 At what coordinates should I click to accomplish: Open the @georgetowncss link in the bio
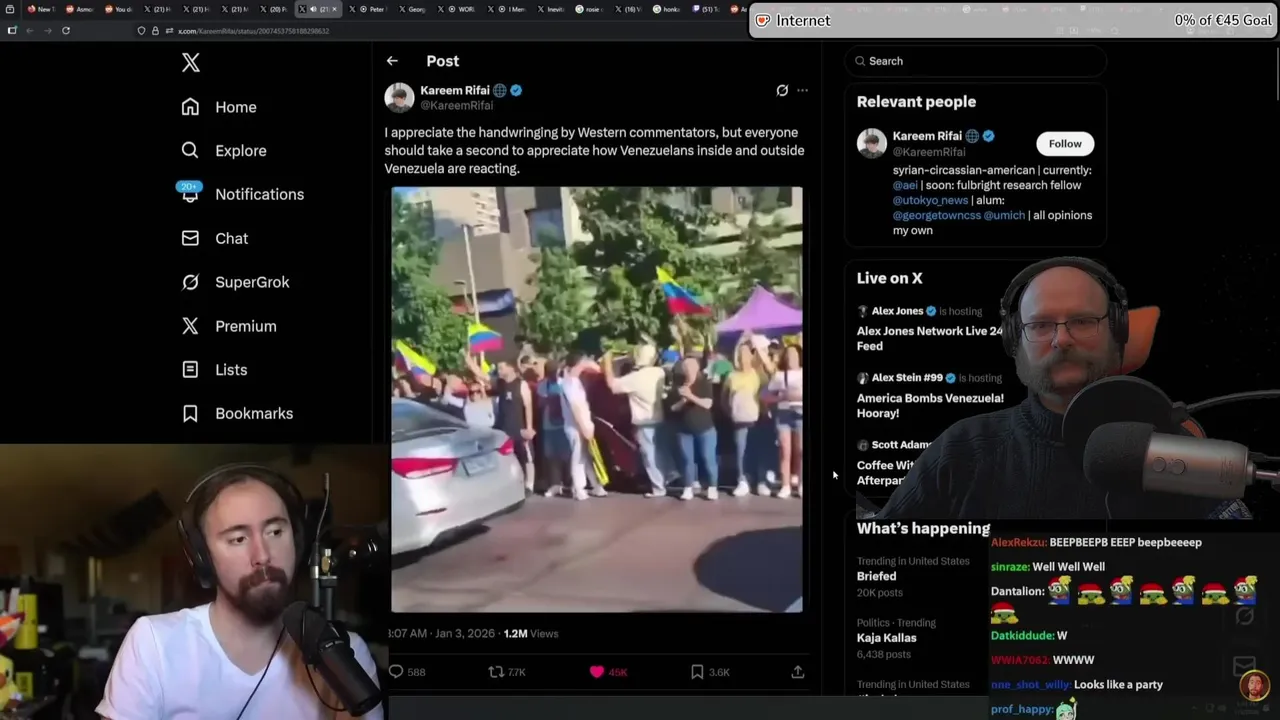[936, 215]
